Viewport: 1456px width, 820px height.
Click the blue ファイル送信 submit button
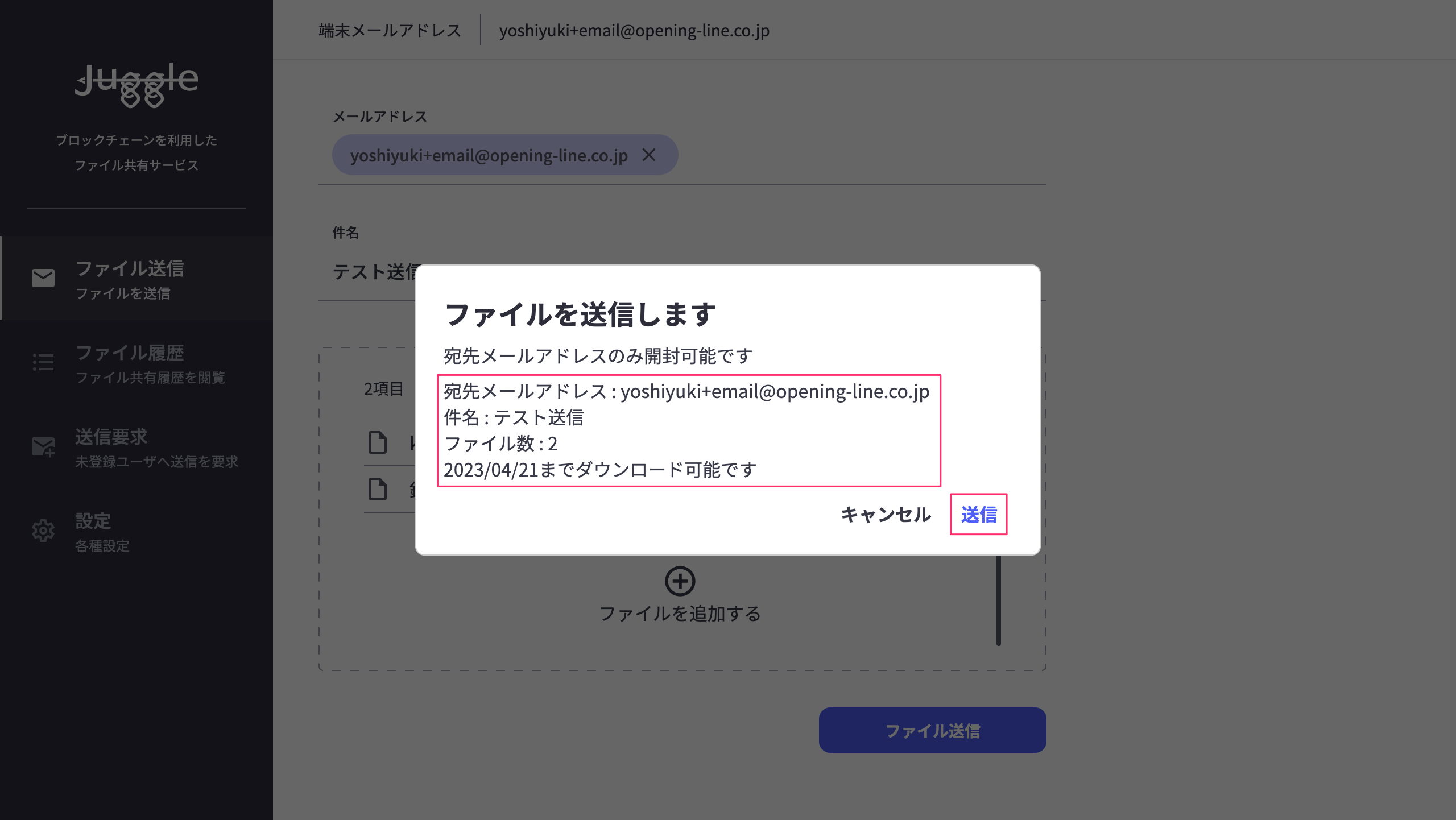click(932, 730)
